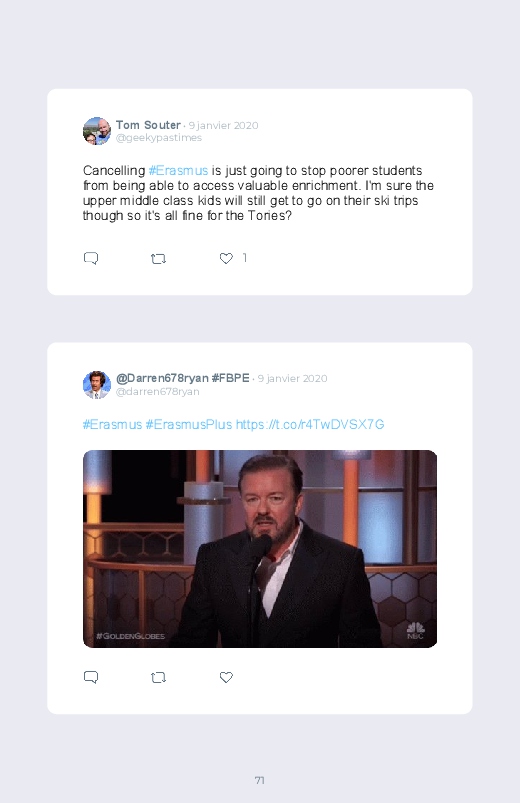The height and width of the screenshot is (803, 520).
Task: Open #Erasmus hashtag in Darren's tweet
Action: pyautogui.click(x=112, y=425)
